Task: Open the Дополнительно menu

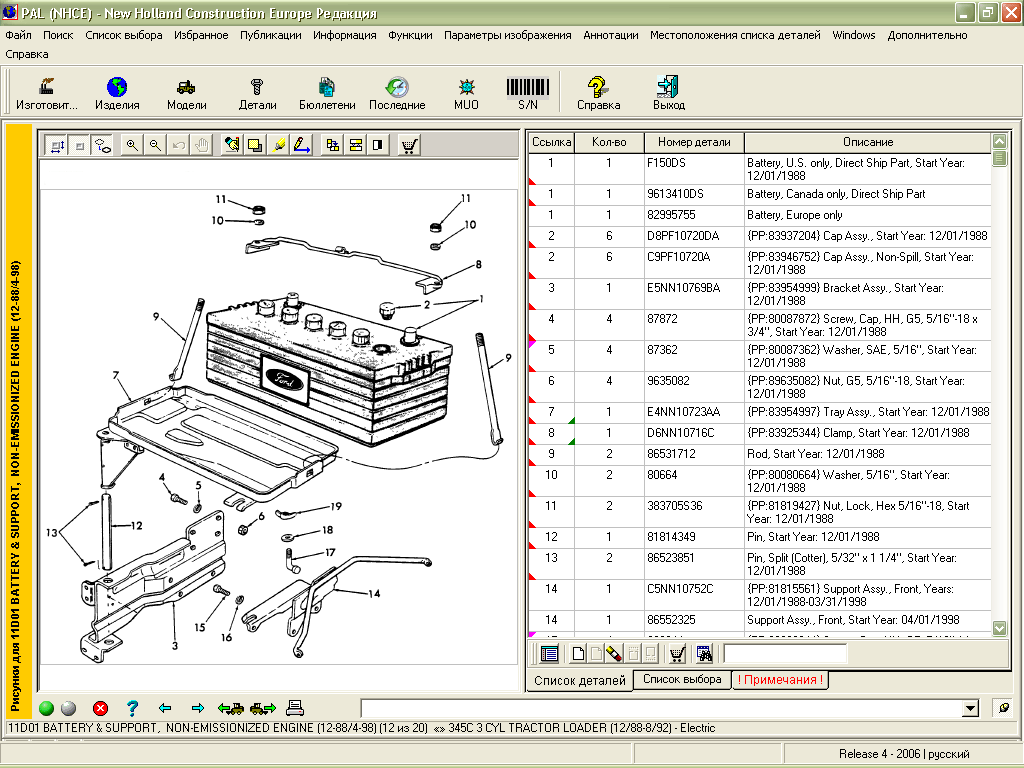Action: (927, 35)
